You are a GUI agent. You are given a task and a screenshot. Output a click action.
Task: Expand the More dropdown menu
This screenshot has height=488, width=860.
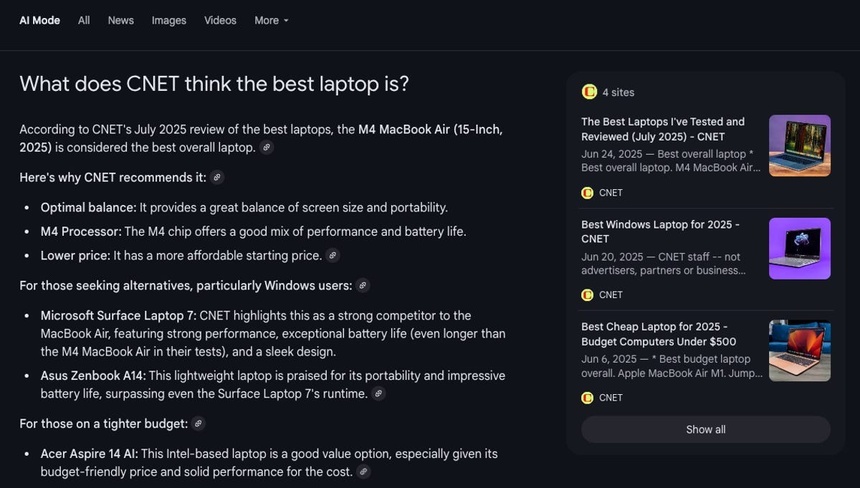[271, 20]
